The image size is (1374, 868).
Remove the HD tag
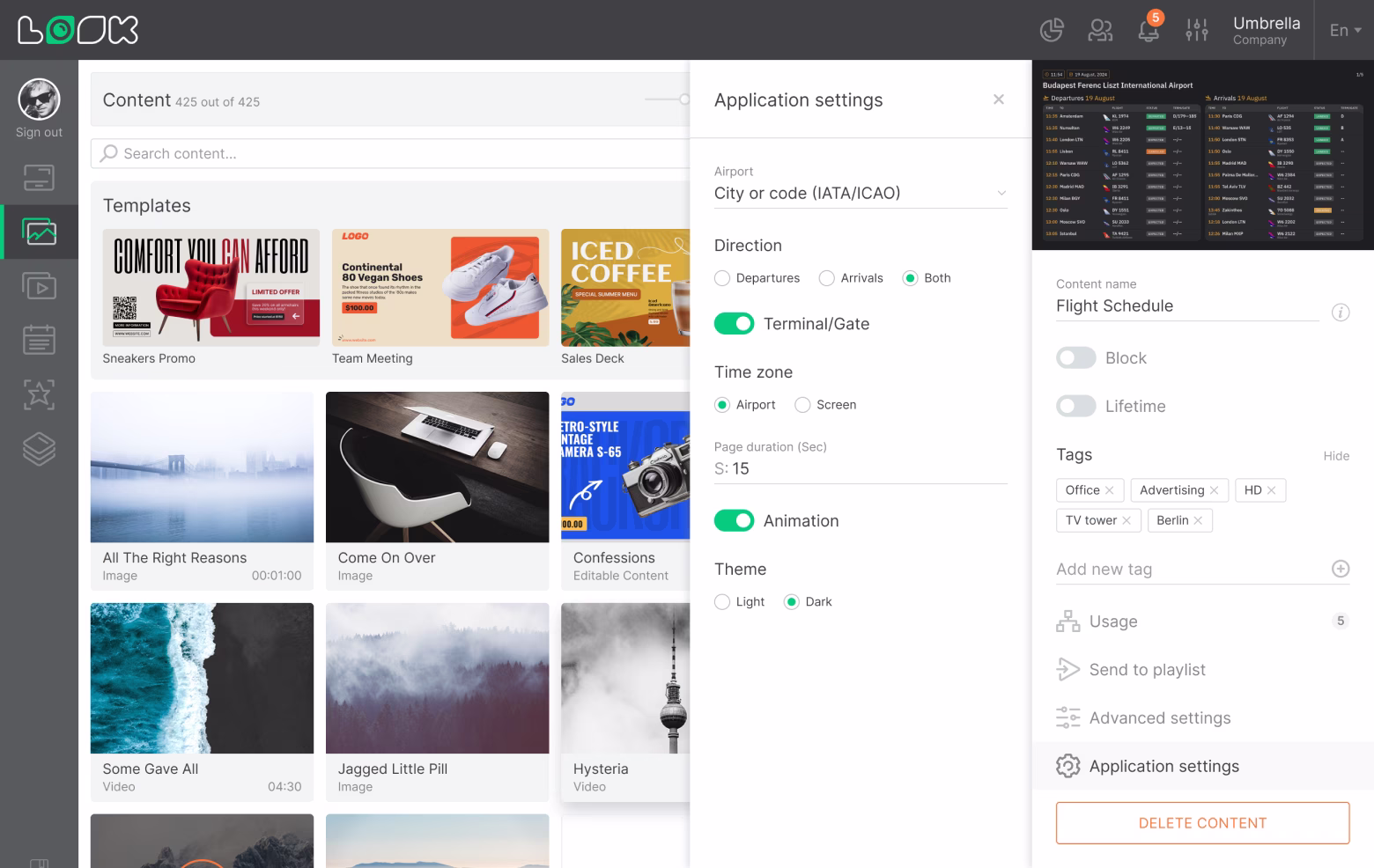(x=1271, y=490)
